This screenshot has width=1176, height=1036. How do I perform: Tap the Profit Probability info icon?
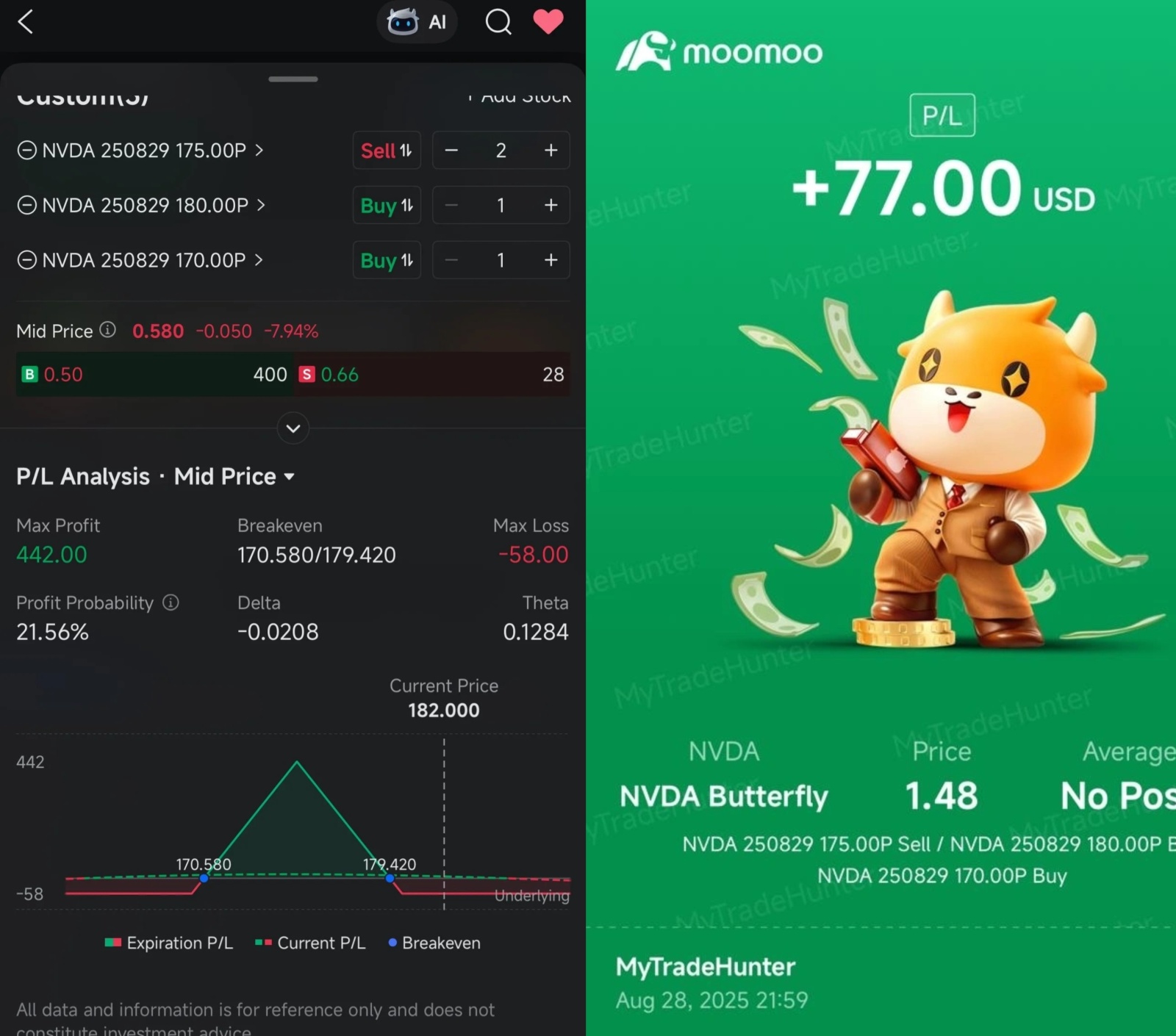click(x=171, y=602)
